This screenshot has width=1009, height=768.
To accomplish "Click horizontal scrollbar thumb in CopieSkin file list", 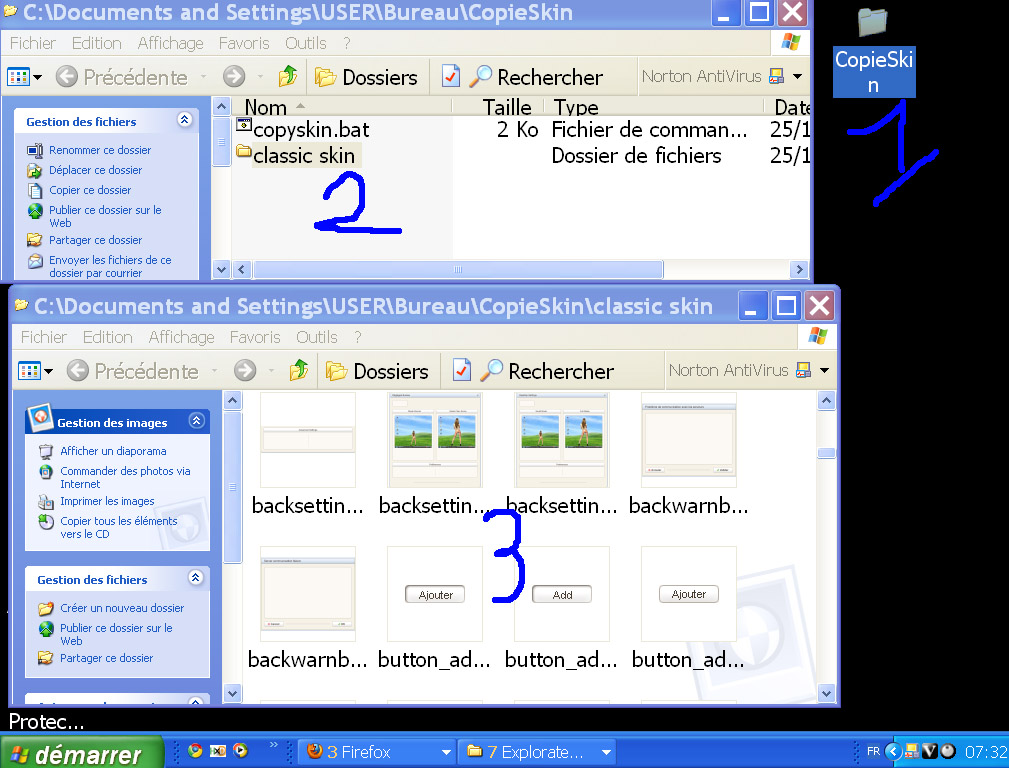I will [x=458, y=269].
